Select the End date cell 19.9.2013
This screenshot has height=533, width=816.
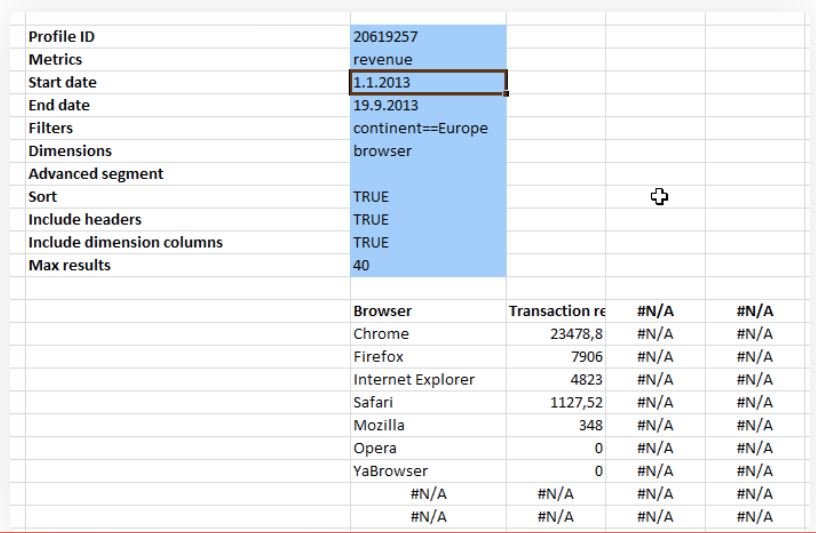point(428,105)
